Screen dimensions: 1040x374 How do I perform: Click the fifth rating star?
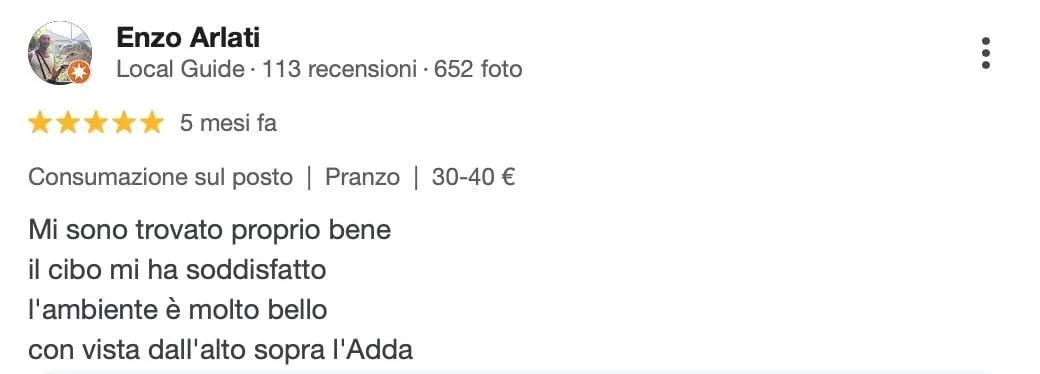[x=152, y=123]
